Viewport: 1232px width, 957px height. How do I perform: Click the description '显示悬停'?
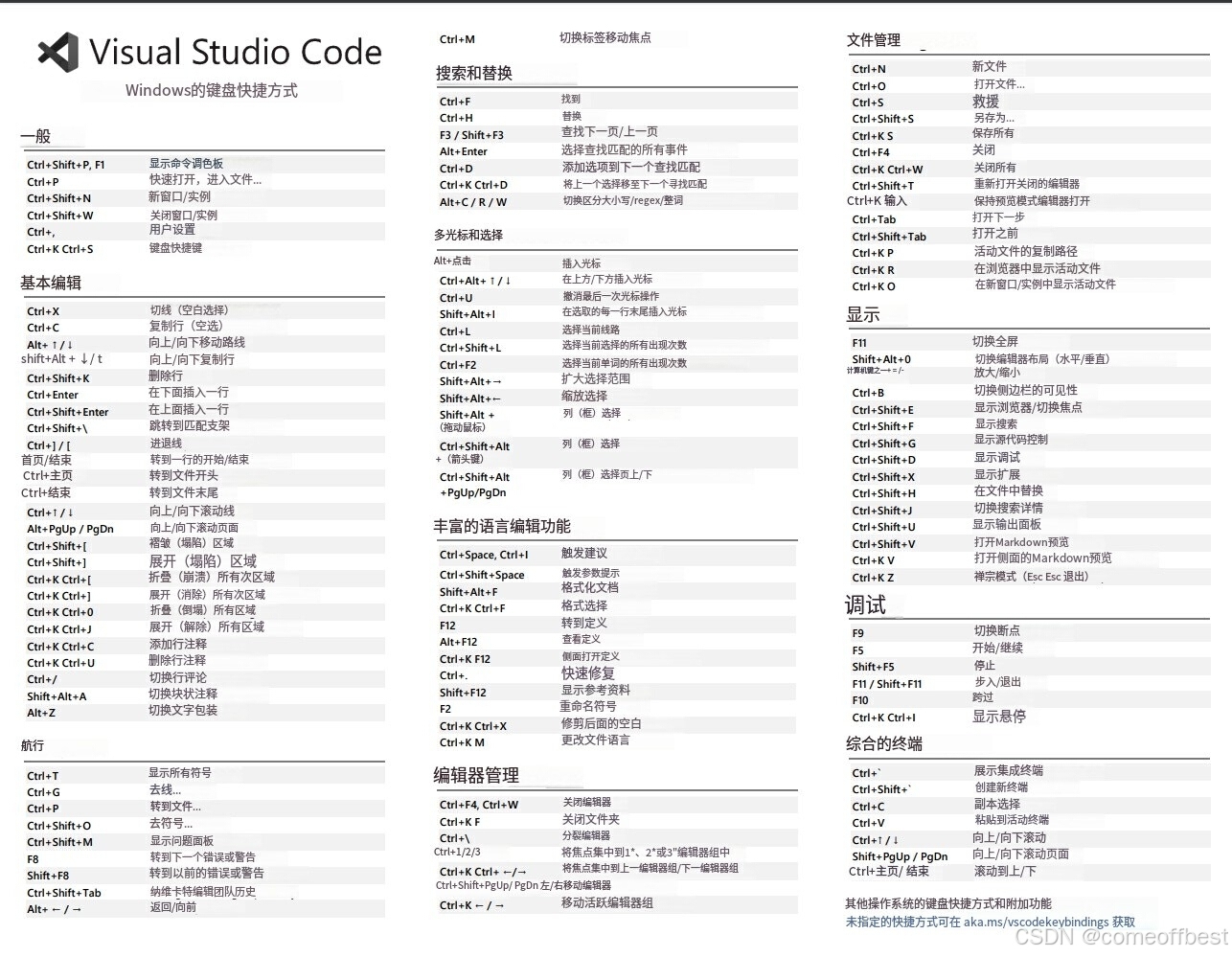click(999, 716)
